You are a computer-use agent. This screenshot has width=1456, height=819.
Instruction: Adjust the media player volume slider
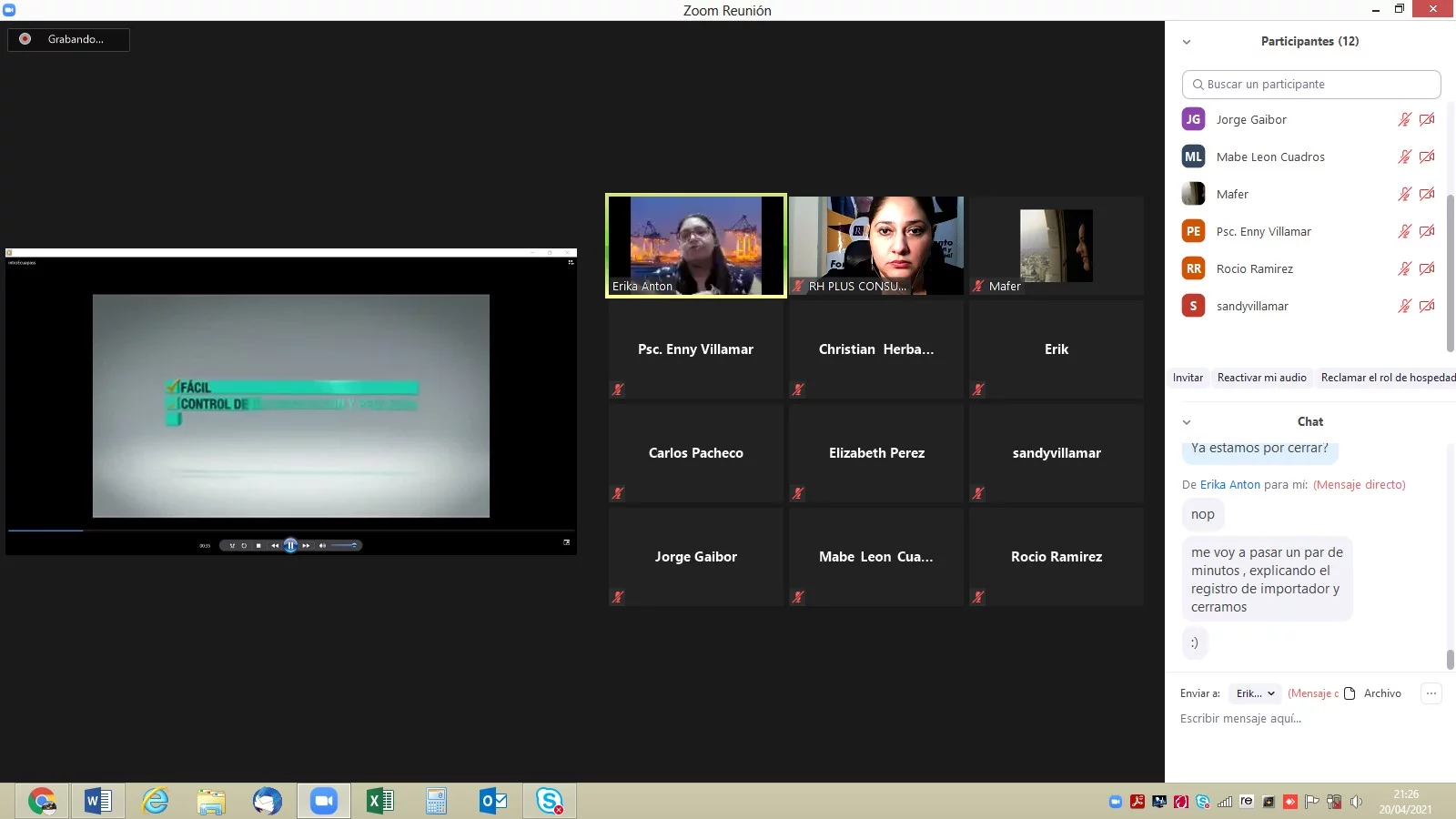(344, 545)
